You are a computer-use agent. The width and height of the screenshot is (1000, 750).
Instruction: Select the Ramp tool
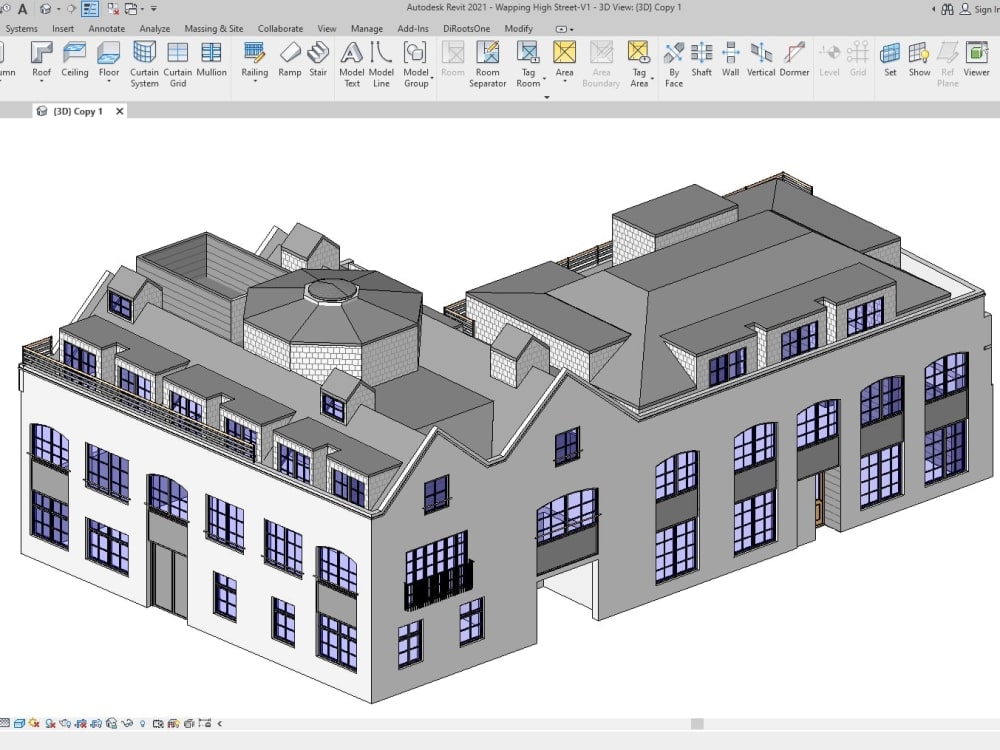coord(290,60)
